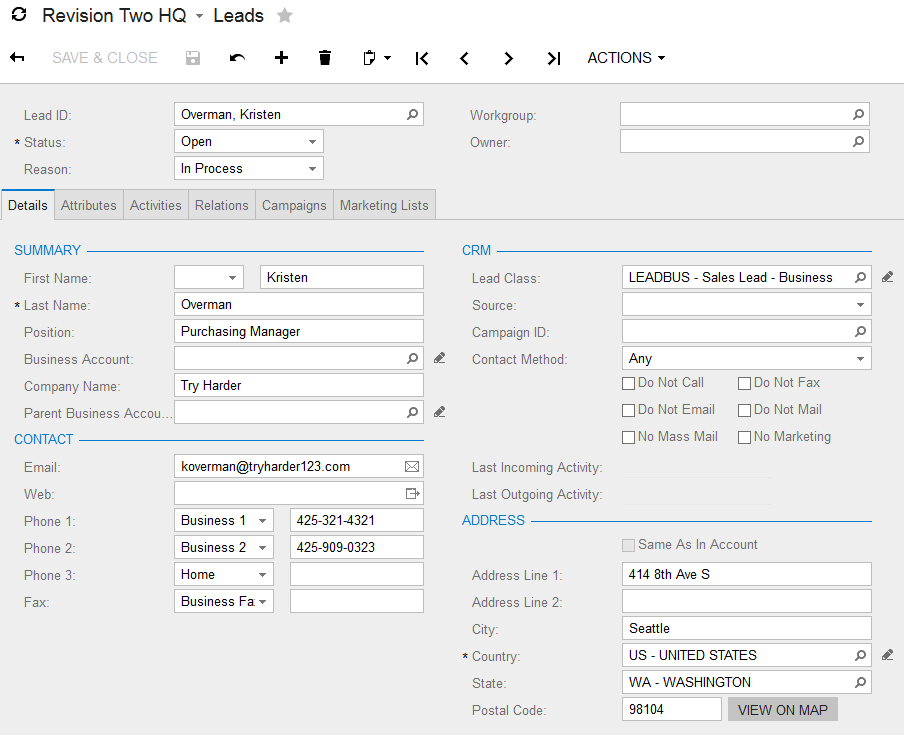The width and height of the screenshot is (904, 735).
Task: Check the Do Not Call box
Action: [628, 383]
